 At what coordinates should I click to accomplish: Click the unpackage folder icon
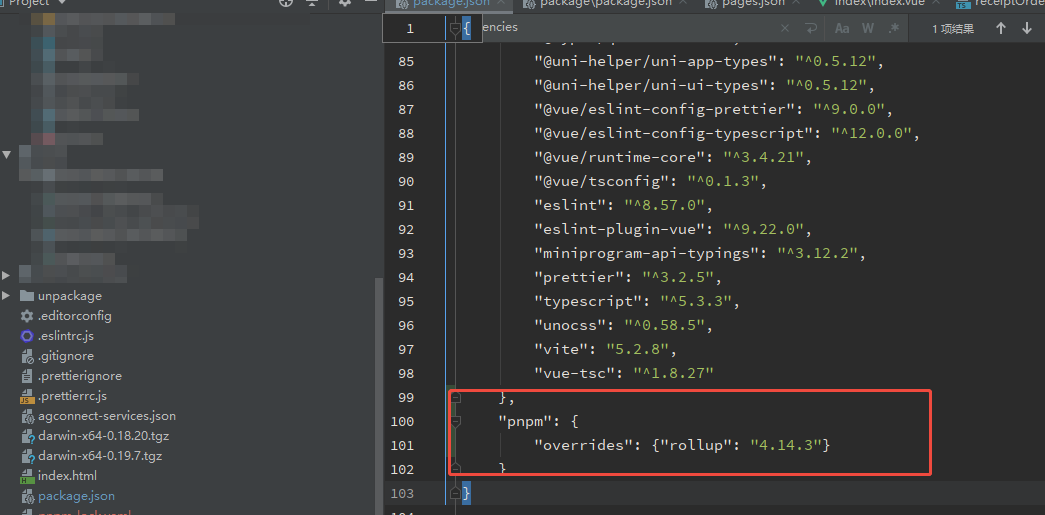coord(27,296)
